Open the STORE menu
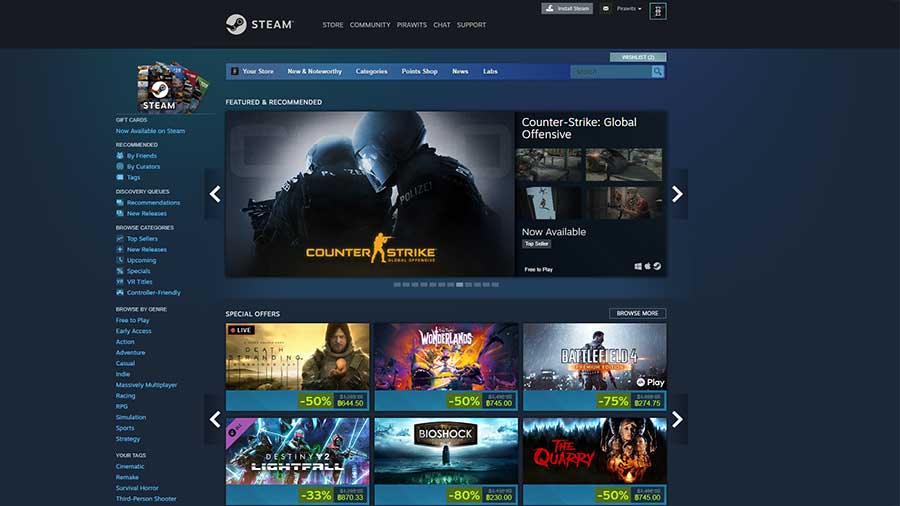This screenshot has width=900, height=506. [x=333, y=25]
